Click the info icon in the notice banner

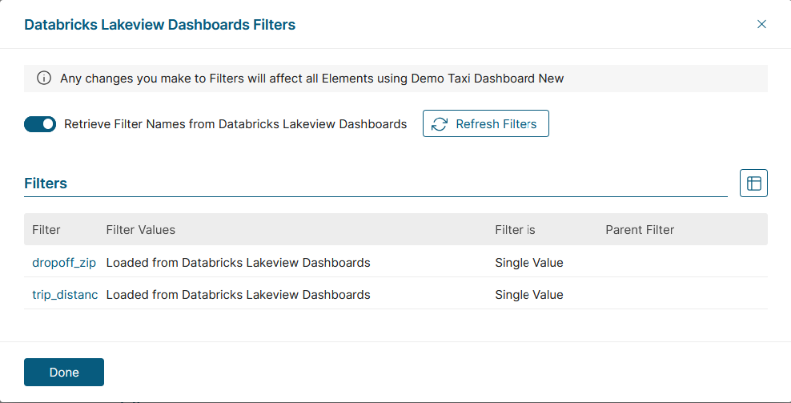pos(44,77)
